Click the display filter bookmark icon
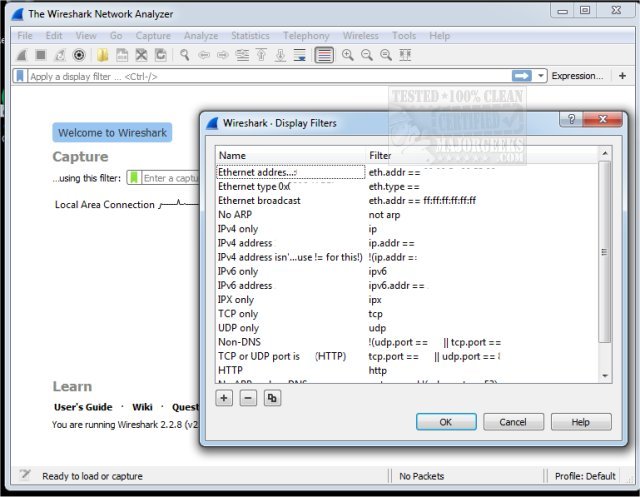This screenshot has height=497, width=640. click(x=20, y=76)
